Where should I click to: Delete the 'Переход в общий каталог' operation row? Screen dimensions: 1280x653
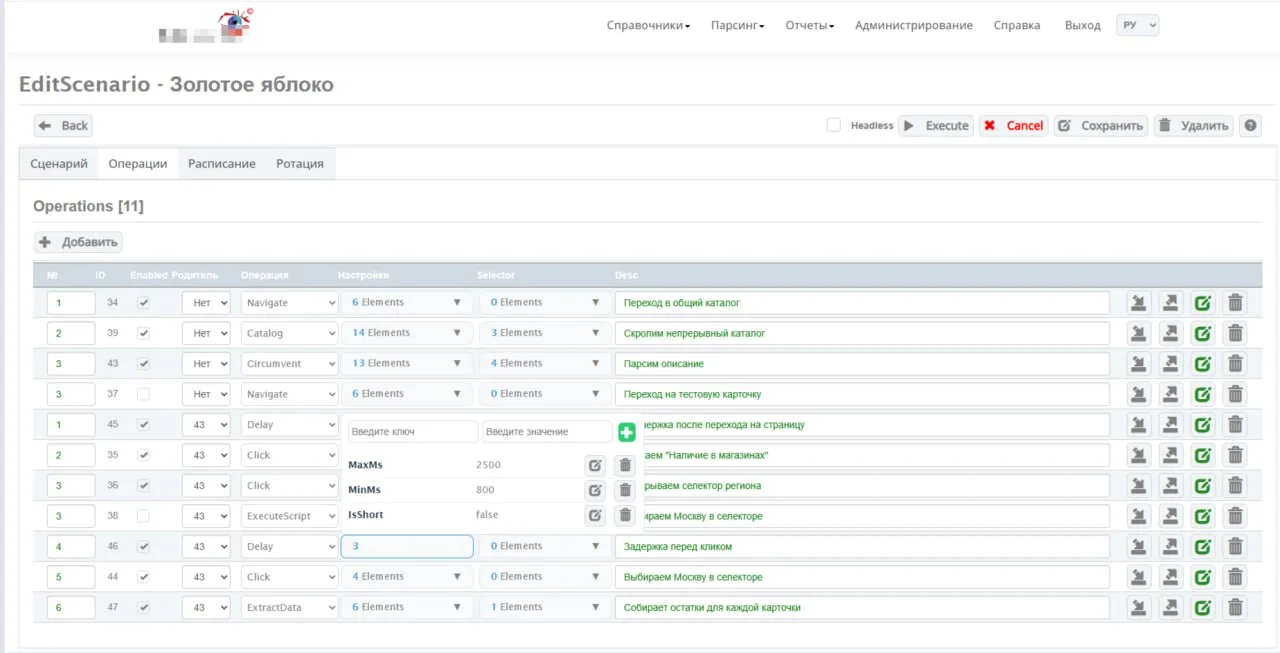[1235, 303]
